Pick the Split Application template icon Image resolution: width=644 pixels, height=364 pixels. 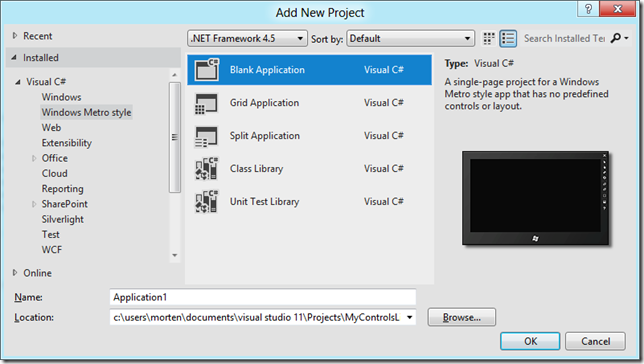coord(206,136)
